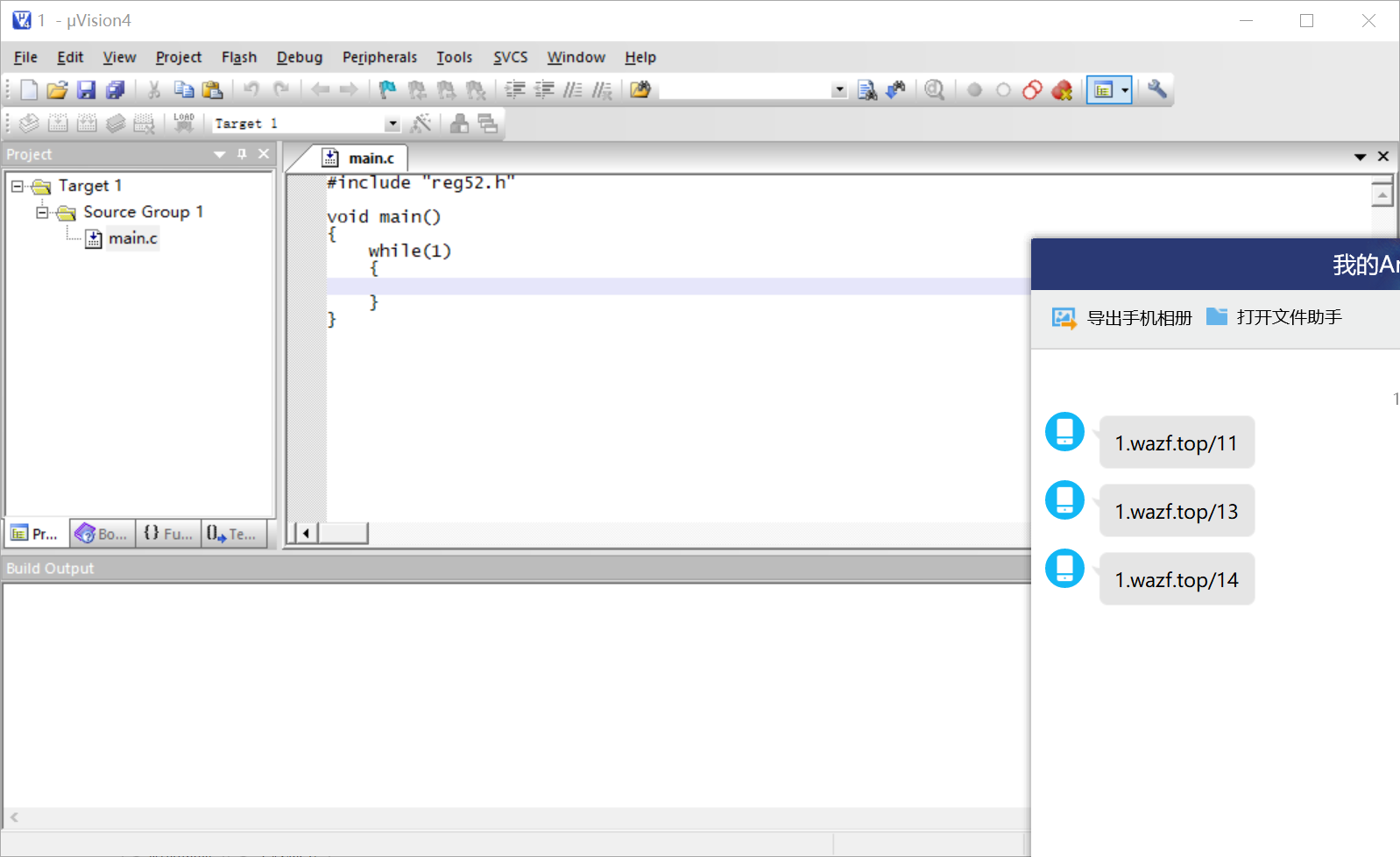Open the find text combo box dropdown arrow
The width and height of the screenshot is (1400, 857).
[839, 89]
